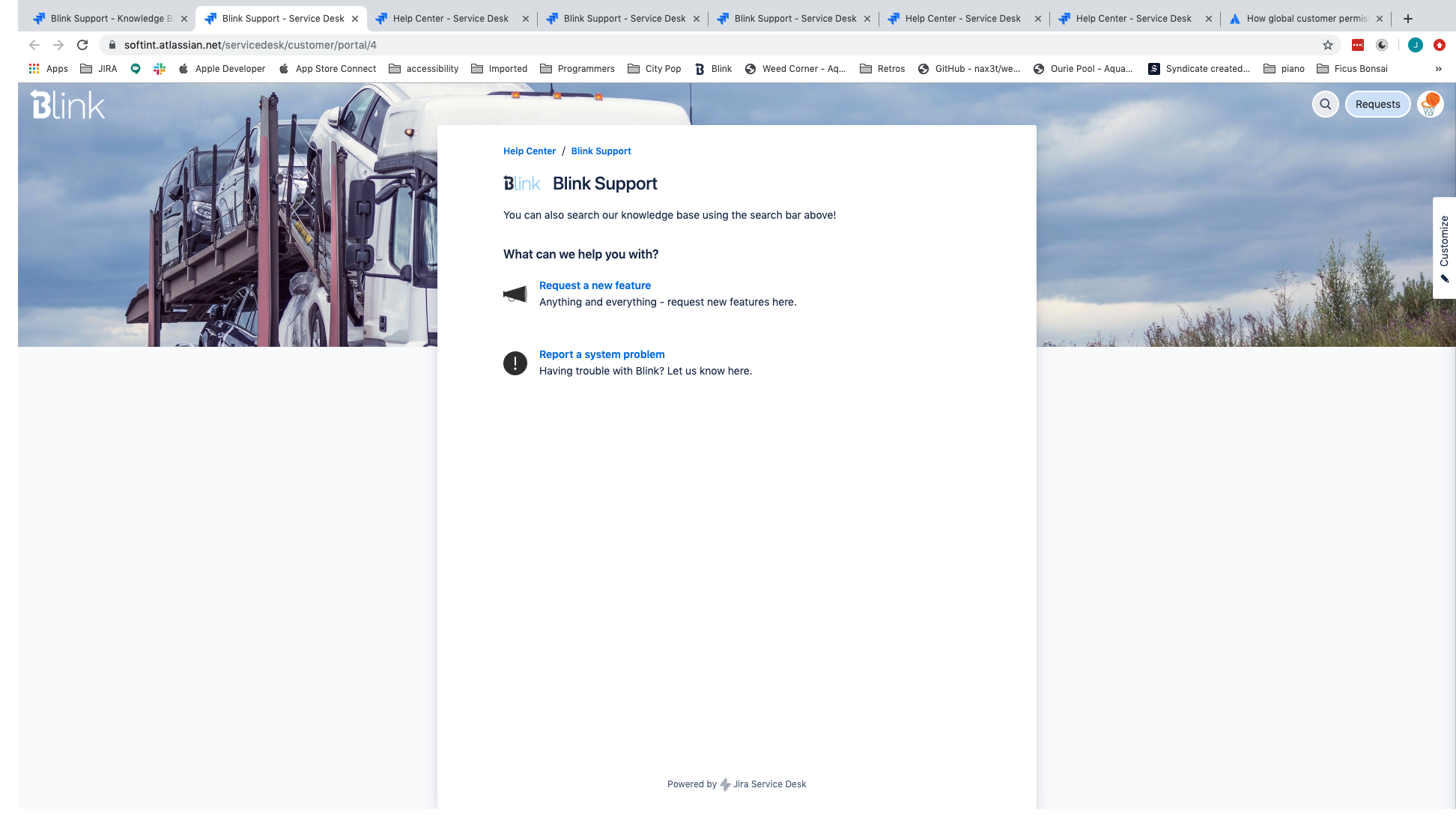Click the exclamation icon for system problem
This screenshot has width=1456, height=830.
pos(515,363)
